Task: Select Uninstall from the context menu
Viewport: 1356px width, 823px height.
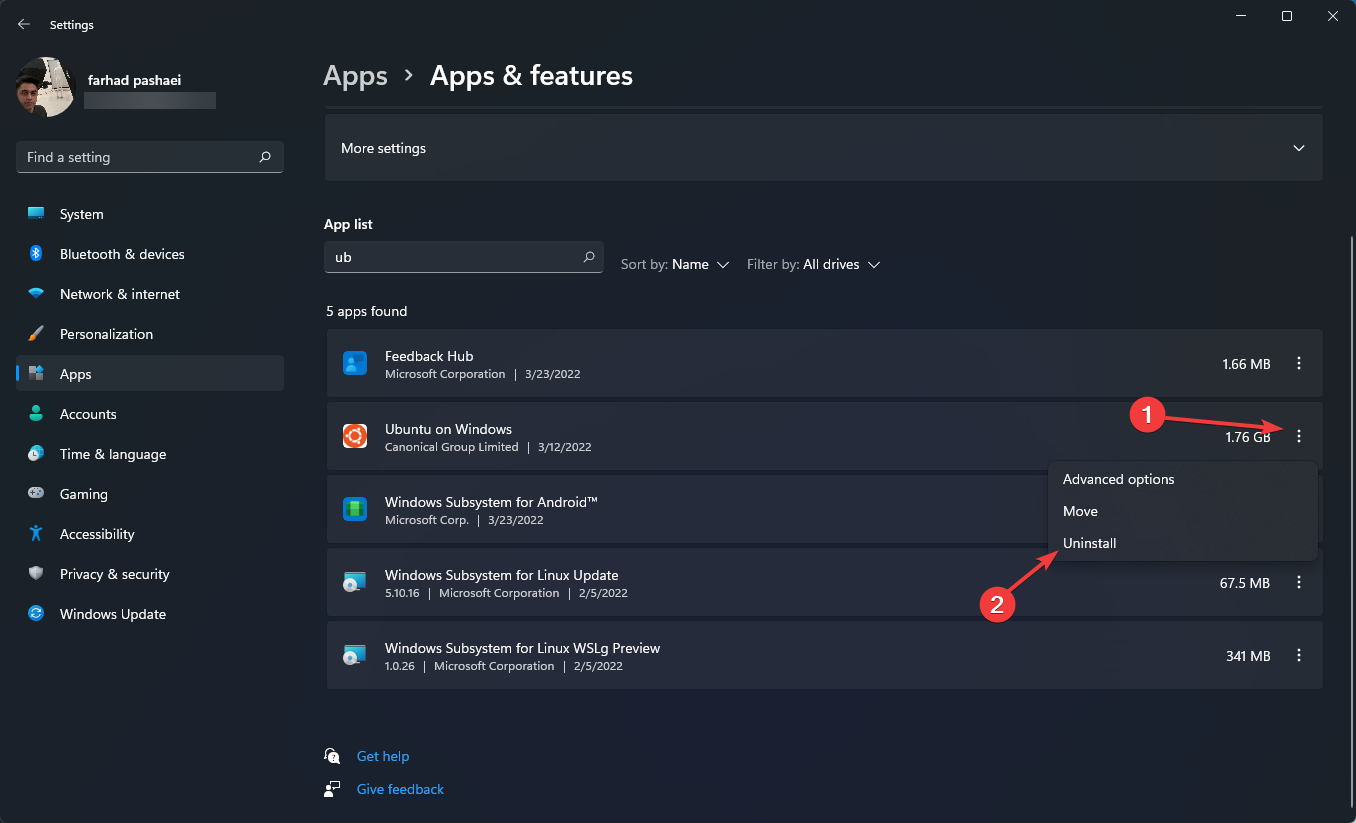Action: 1089,543
